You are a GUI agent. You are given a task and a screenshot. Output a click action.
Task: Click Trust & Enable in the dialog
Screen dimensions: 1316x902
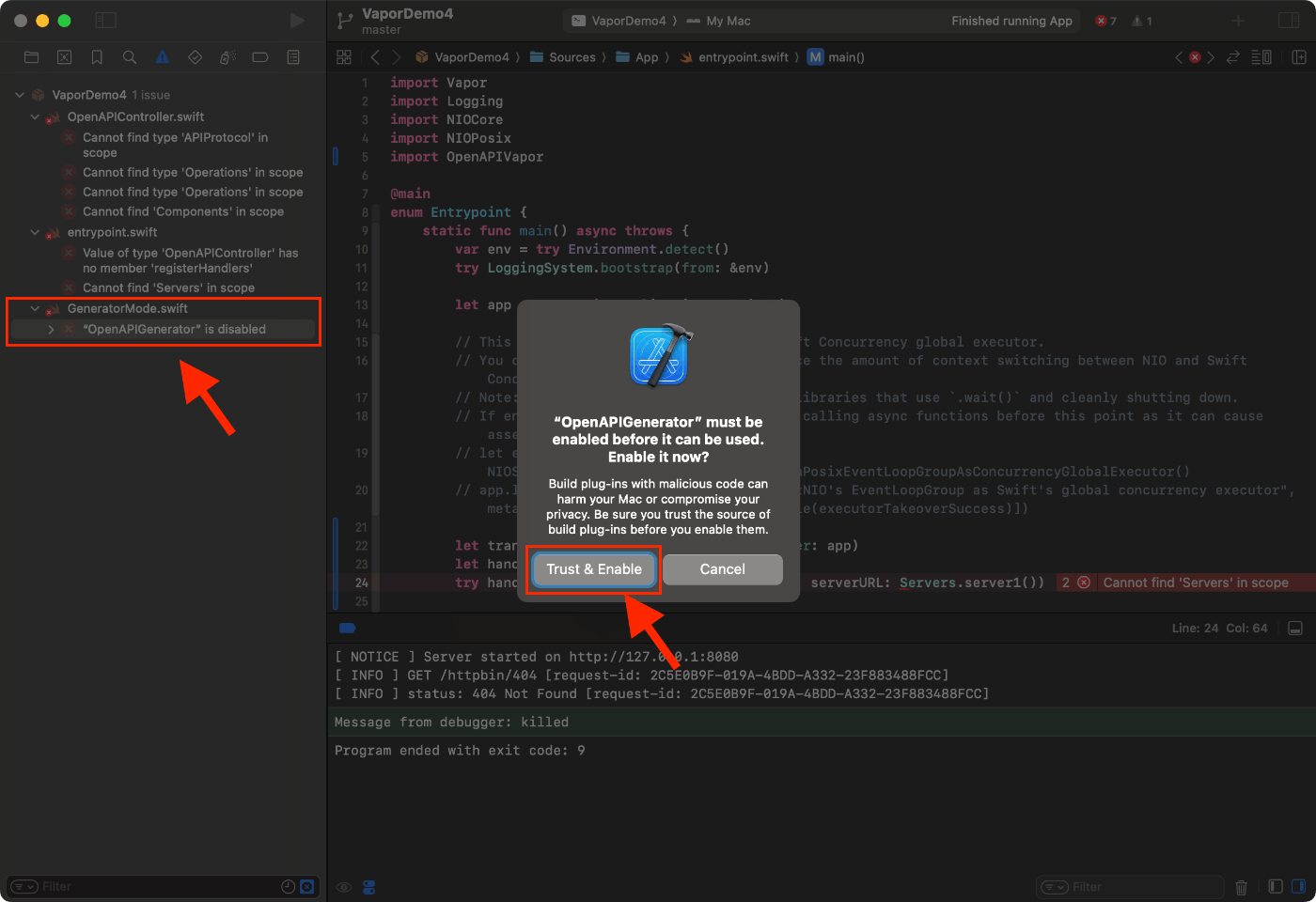pos(594,569)
